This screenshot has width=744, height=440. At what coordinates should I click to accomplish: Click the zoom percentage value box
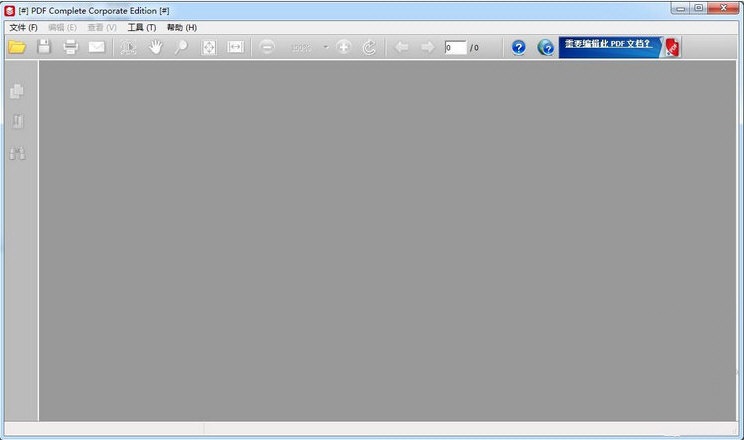coord(301,47)
